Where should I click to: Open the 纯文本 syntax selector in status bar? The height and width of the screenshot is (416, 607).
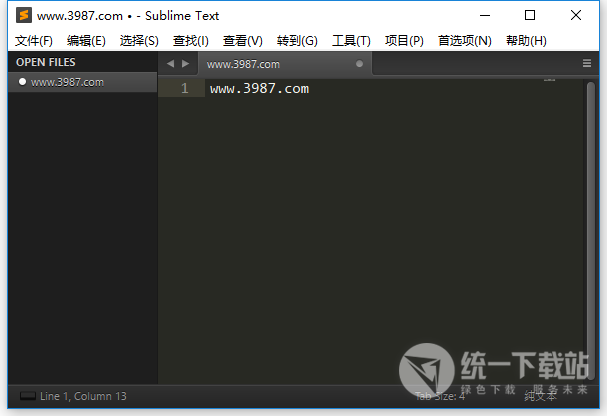coord(540,397)
